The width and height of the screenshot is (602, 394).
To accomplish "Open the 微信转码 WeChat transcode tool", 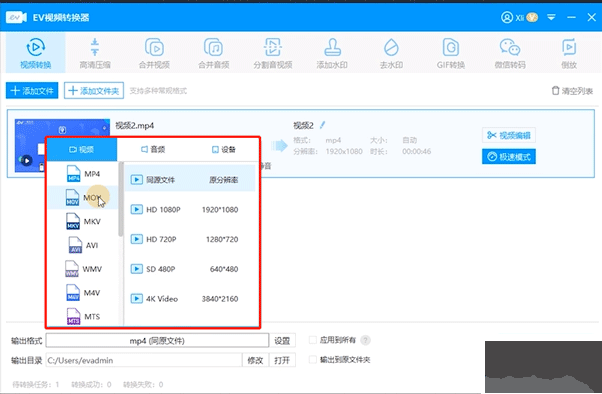I will pyautogui.click(x=510, y=53).
